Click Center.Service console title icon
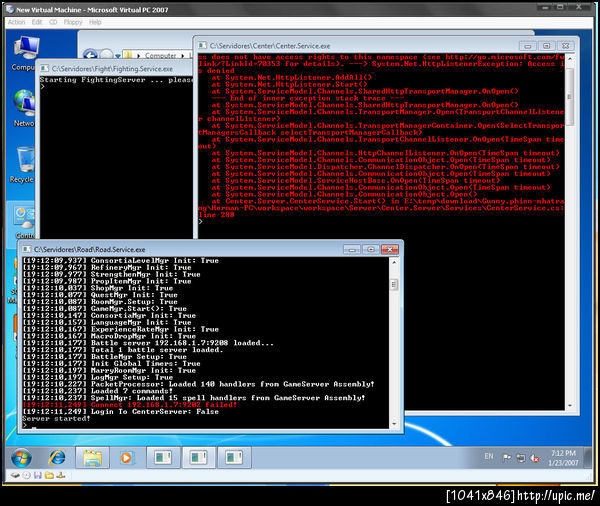 (202, 46)
